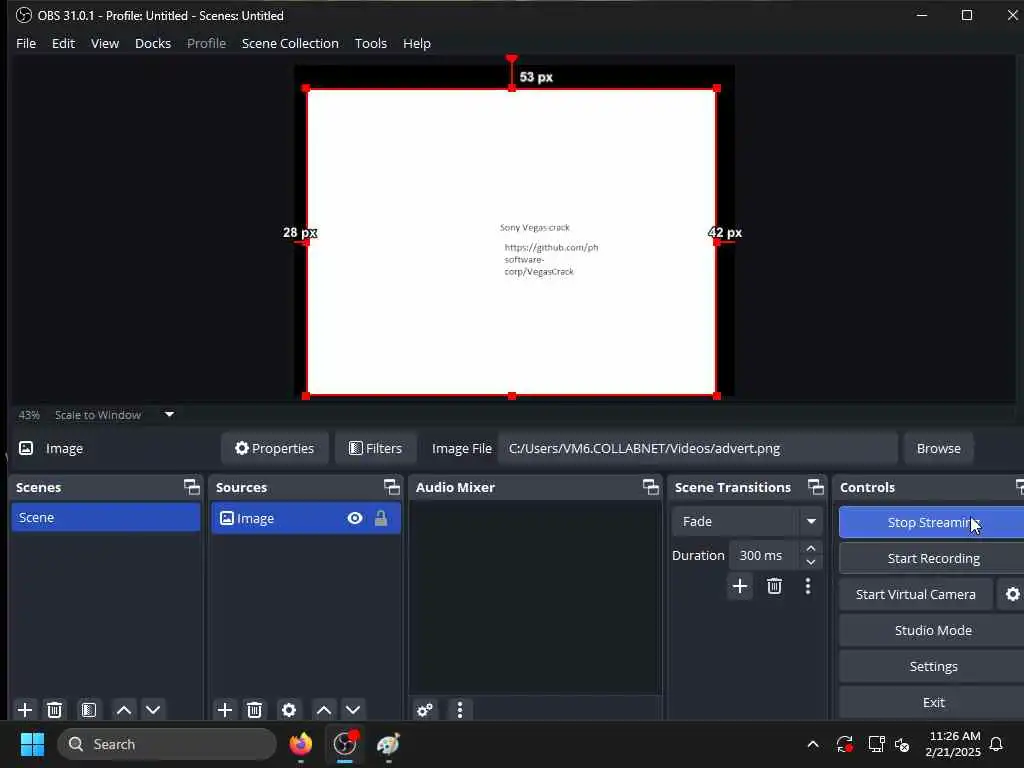Show hidden system tray icons
This screenshot has width=1024, height=768.
813,744
